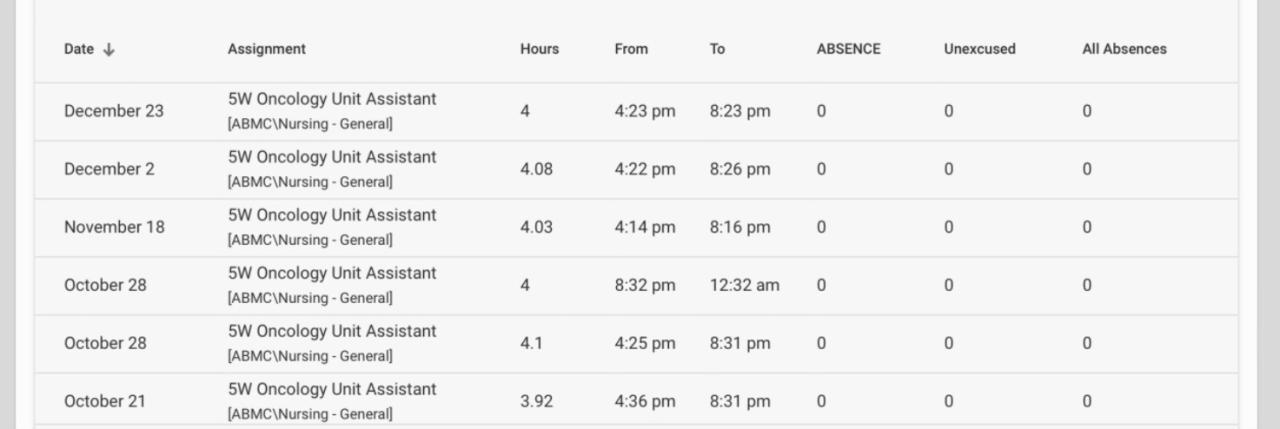
Task: Open the November 18 date entry
Action: tap(114, 227)
